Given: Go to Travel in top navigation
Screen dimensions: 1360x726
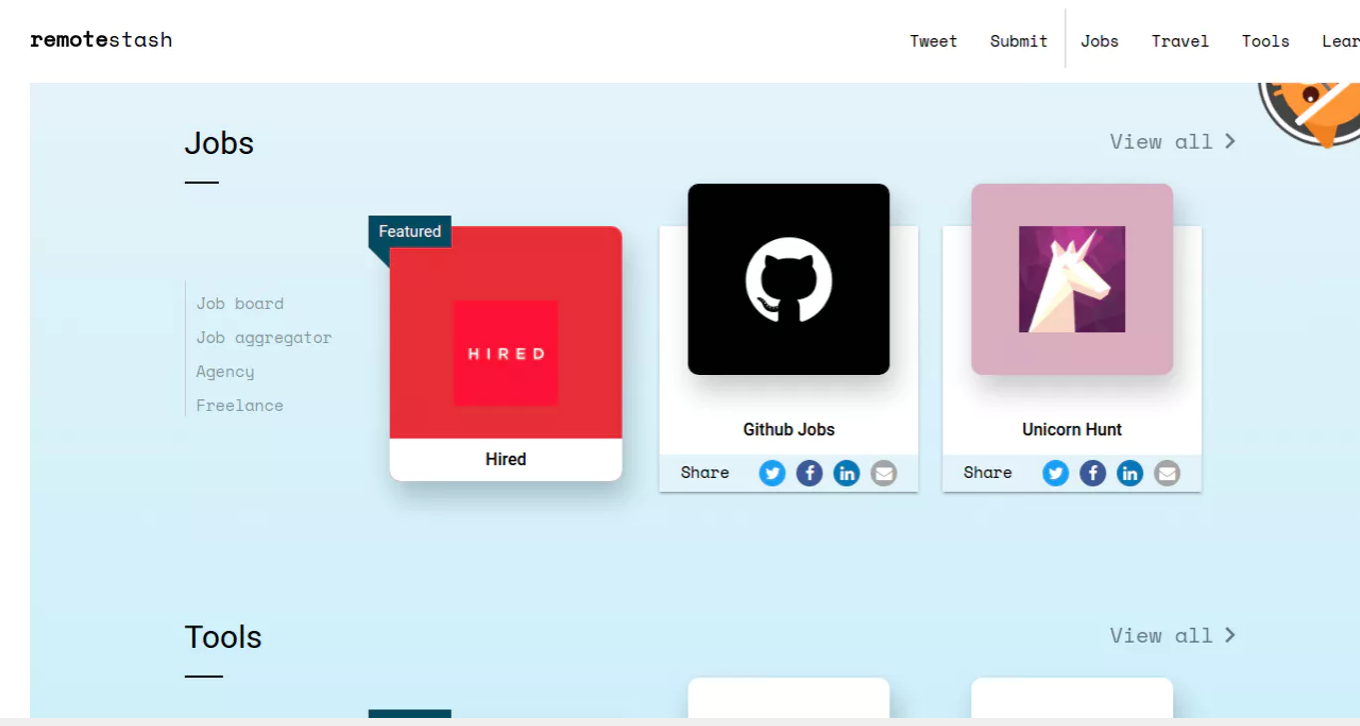Looking at the screenshot, I should (1180, 41).
